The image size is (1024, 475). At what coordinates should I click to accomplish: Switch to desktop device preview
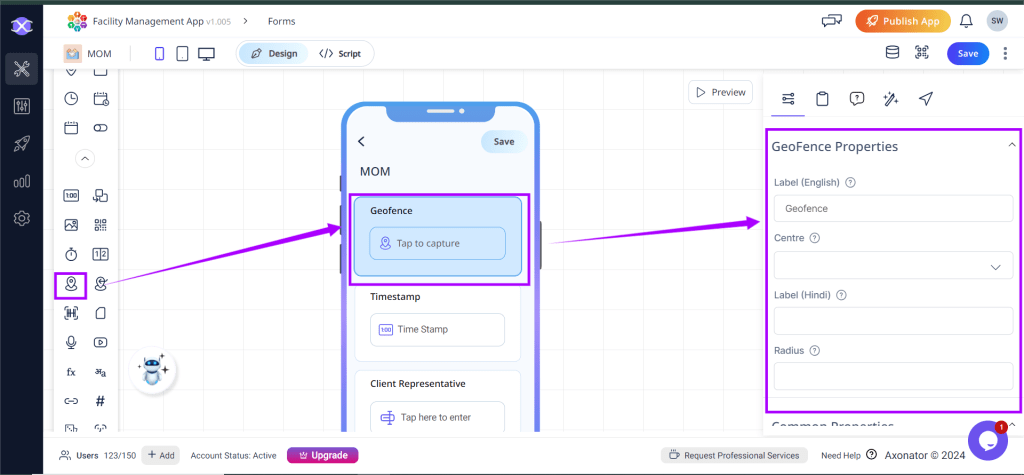tap(206, 54)
